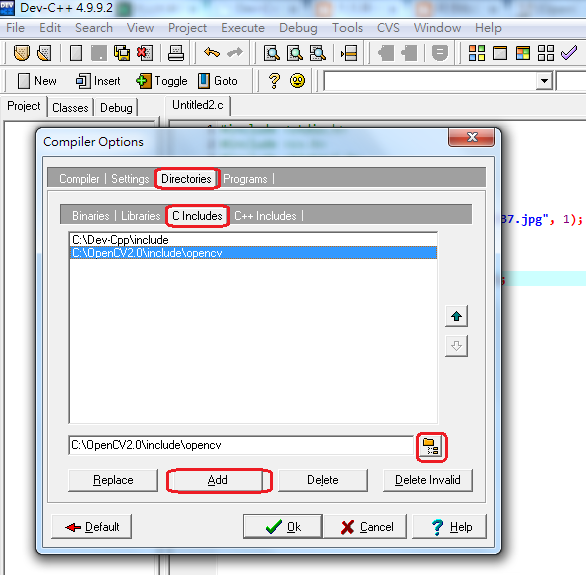Click the Save file toolbar icon
The height and width of the screenshot is (575, 586).
click(x=99, y=53)
